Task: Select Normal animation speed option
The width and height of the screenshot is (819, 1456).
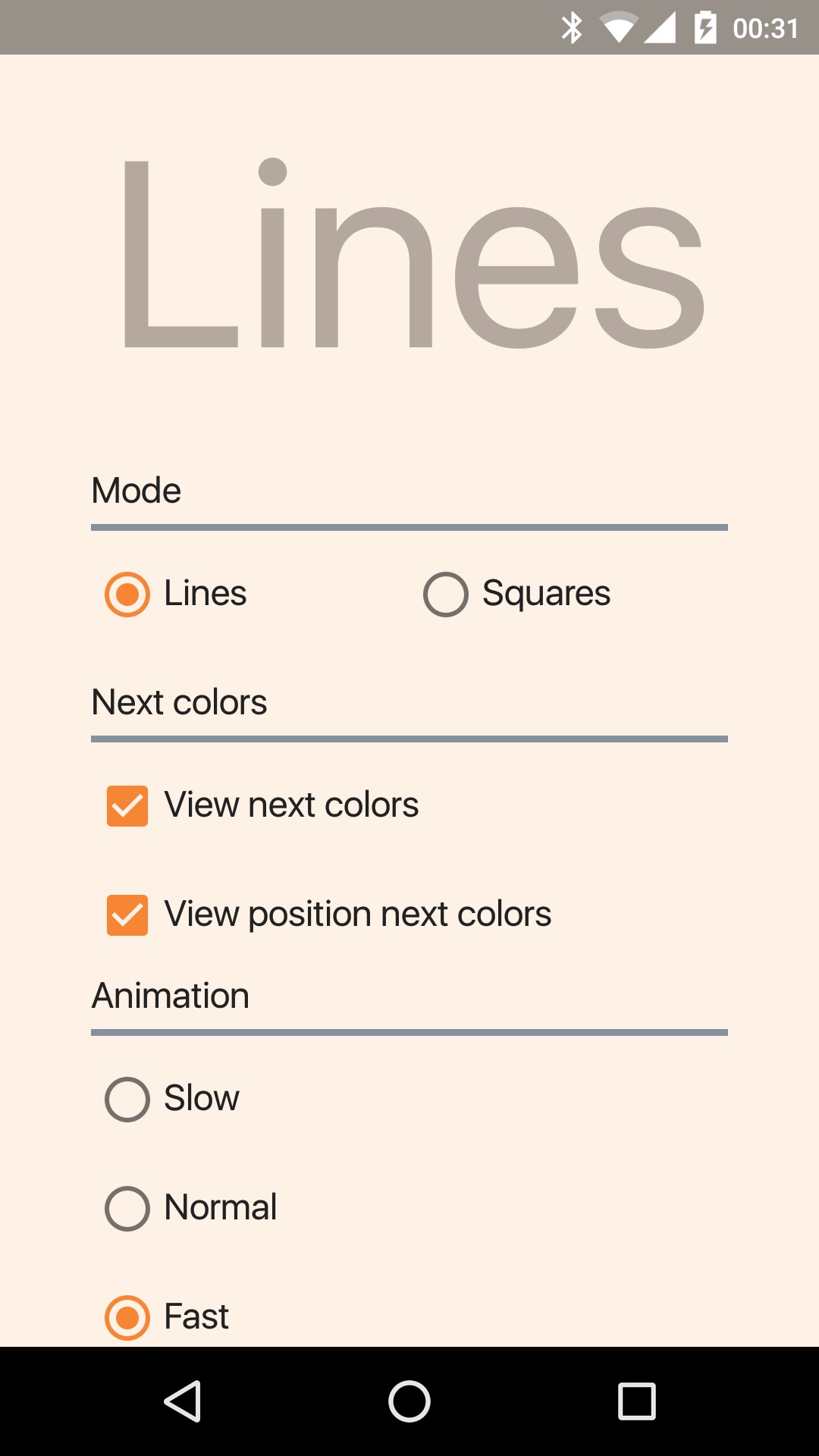Action: pos(127,1208)
